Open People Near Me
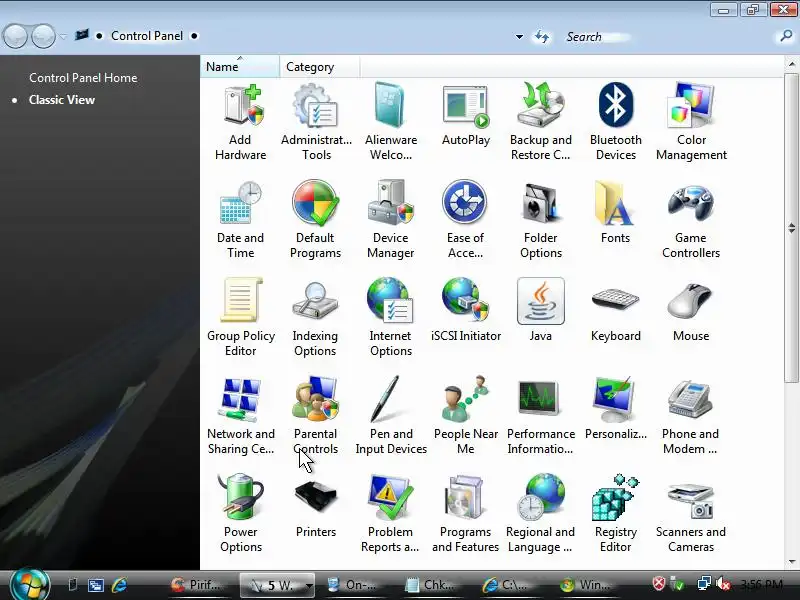Viewport: 800px width, 600px height. point(466,416)
